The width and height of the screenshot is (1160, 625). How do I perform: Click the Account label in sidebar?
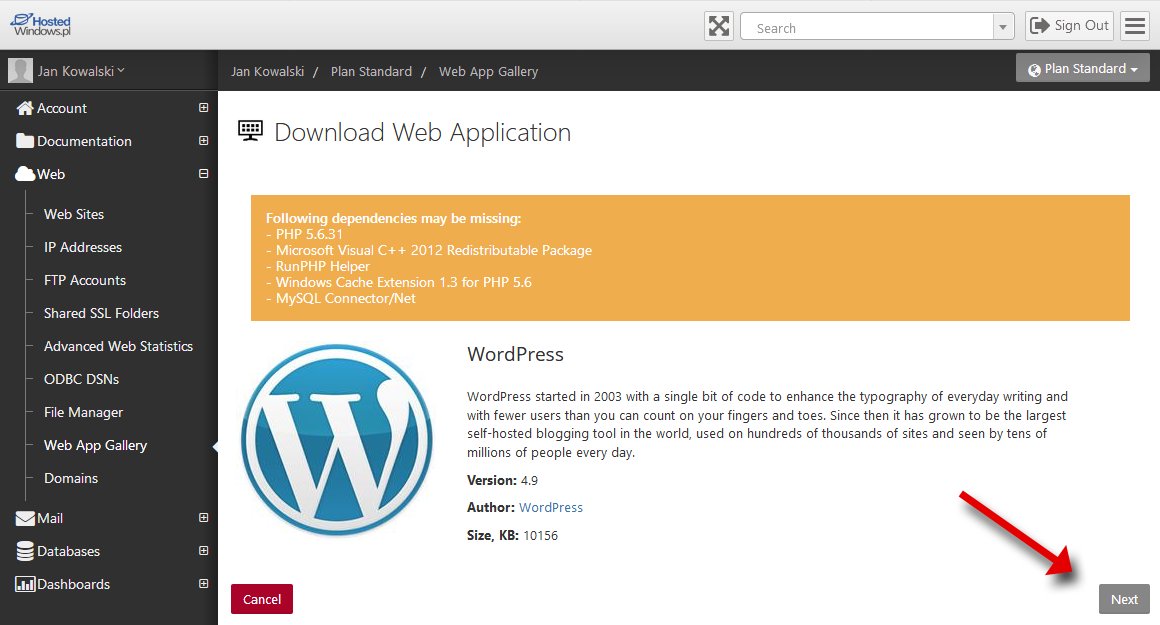click(62, 108)
